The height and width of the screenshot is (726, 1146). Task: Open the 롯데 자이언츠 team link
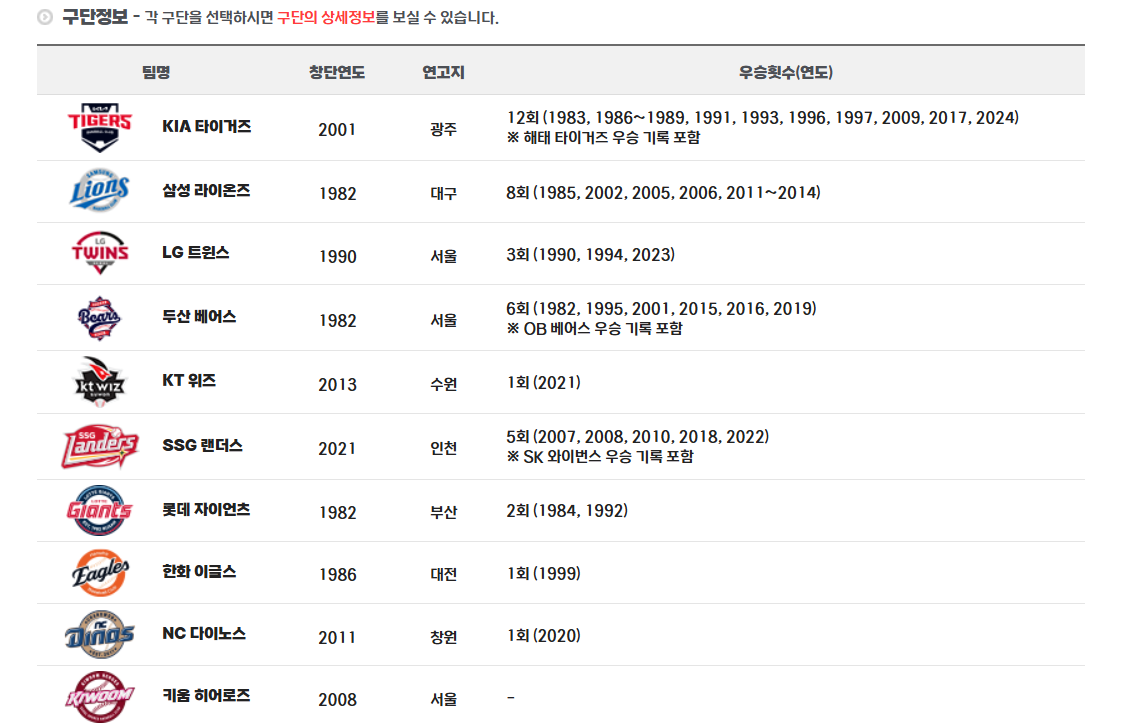[206, 510]
